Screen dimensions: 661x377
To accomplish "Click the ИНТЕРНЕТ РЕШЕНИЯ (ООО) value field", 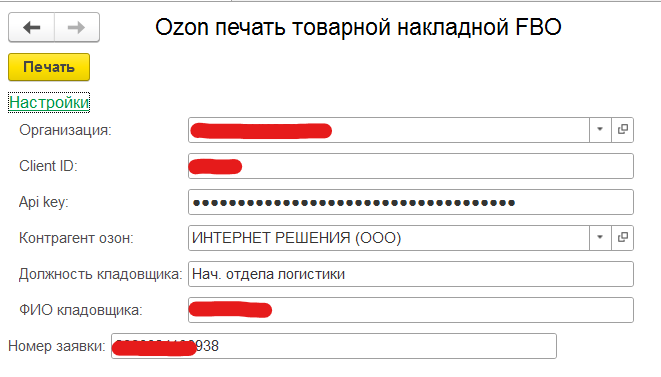I will pyautogui.click(x=388, y=238).
